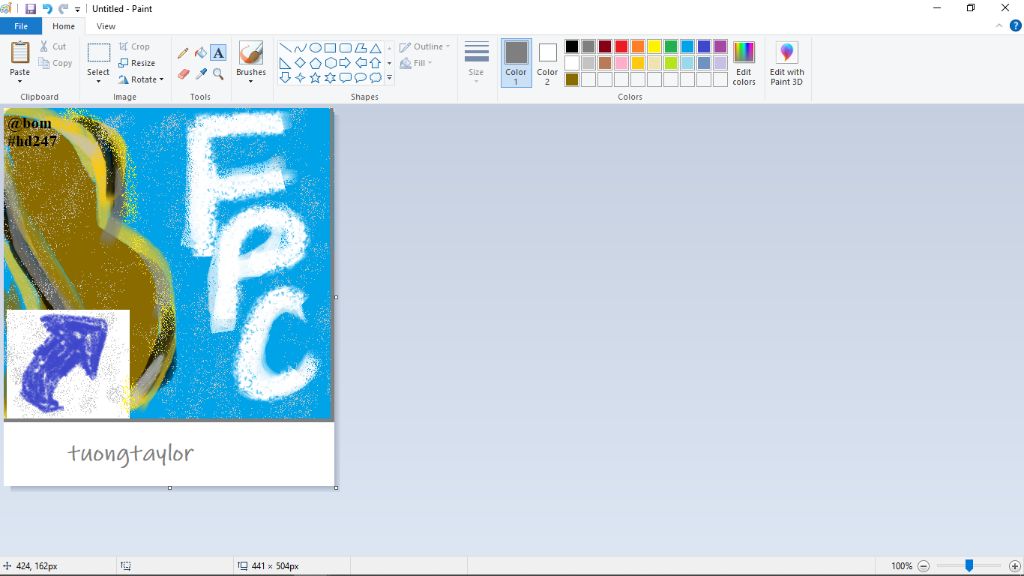This screenshot has height=576, width=1024.
Task: Choose the Rectangle shape
Action: click(x=330, y=48)
